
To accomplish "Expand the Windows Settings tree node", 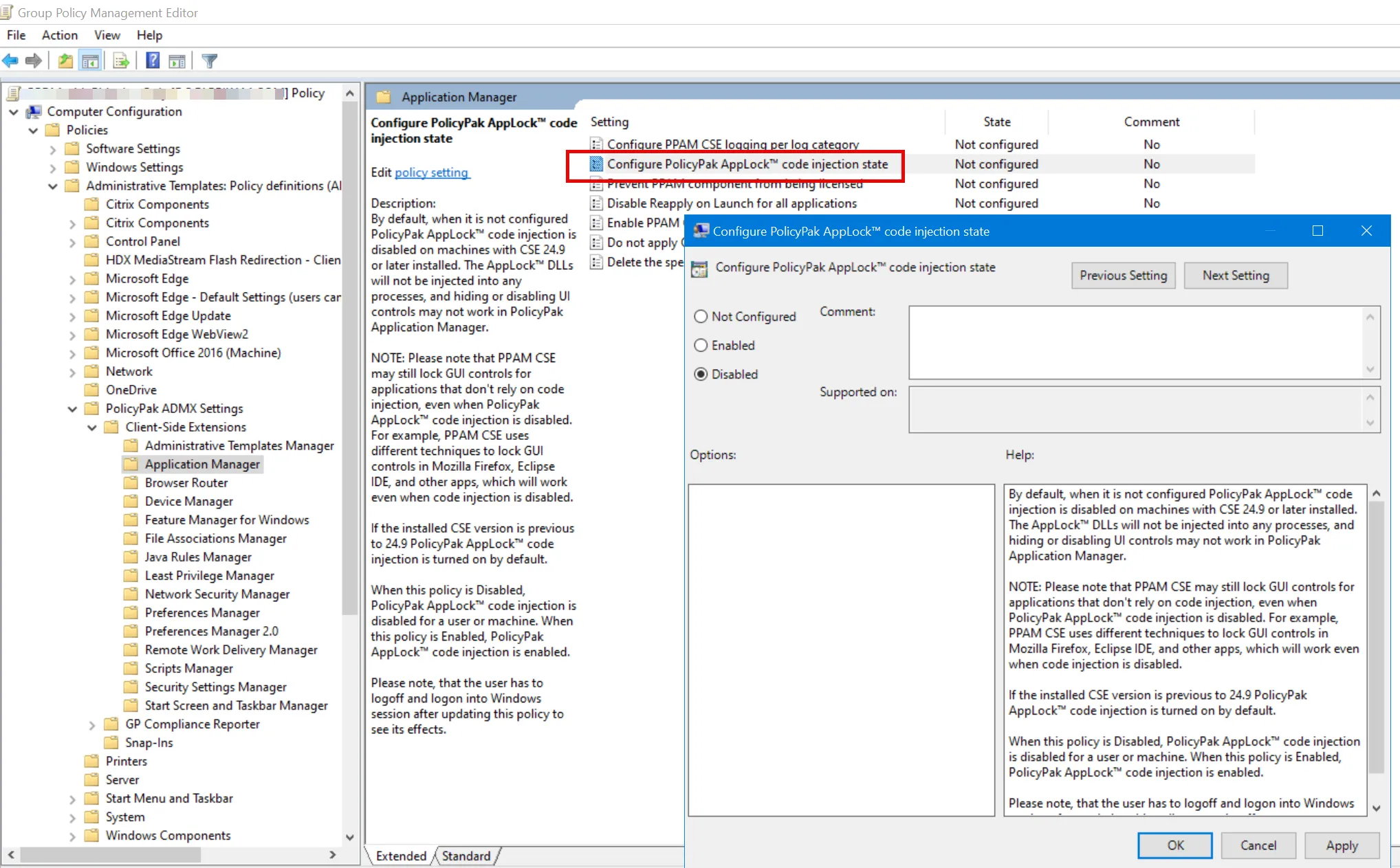I will [x=53, y=168].
